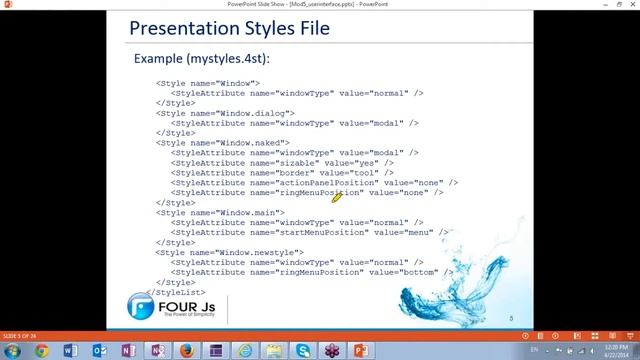Click the volume speaker tray icon
Viewport: 640px width, 360px height.
tap(592, 351)
